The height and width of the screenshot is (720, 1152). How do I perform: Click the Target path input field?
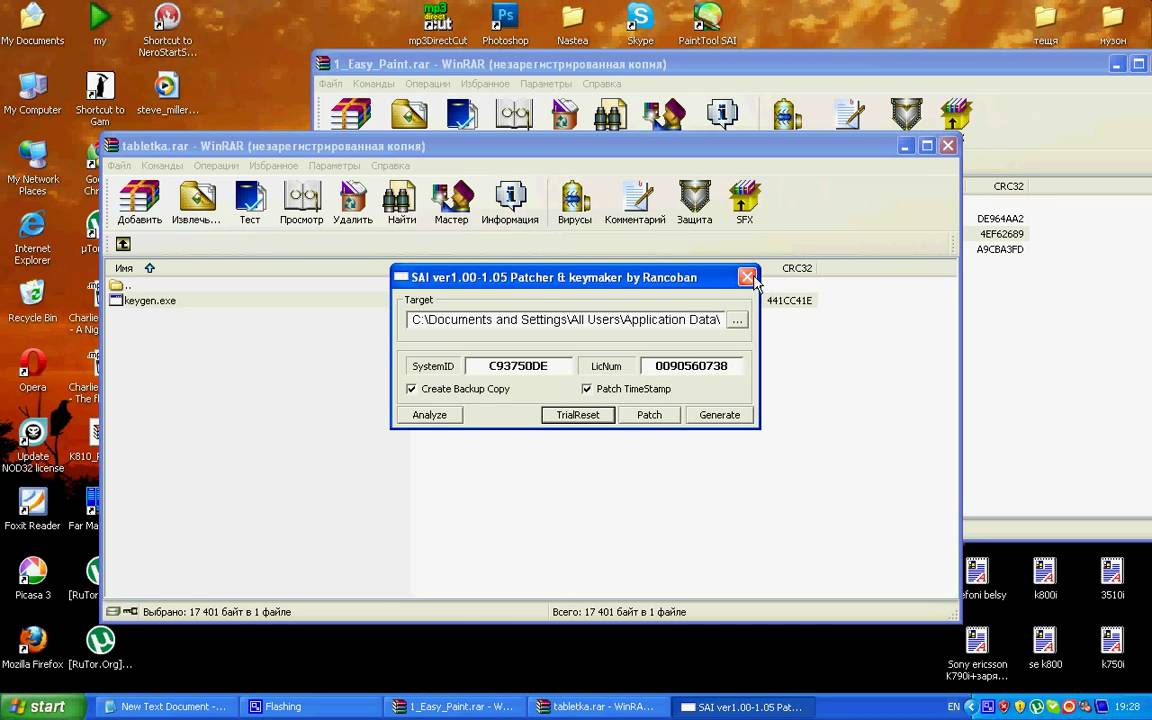coord(566,320)
